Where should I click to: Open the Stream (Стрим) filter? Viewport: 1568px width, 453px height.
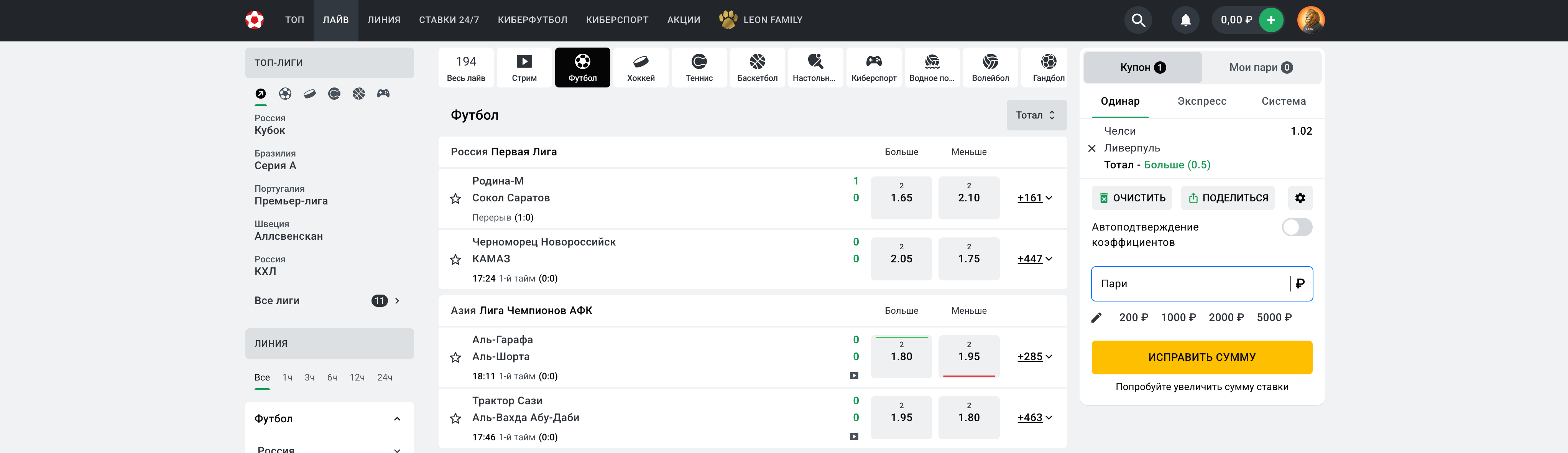[524, 67]
